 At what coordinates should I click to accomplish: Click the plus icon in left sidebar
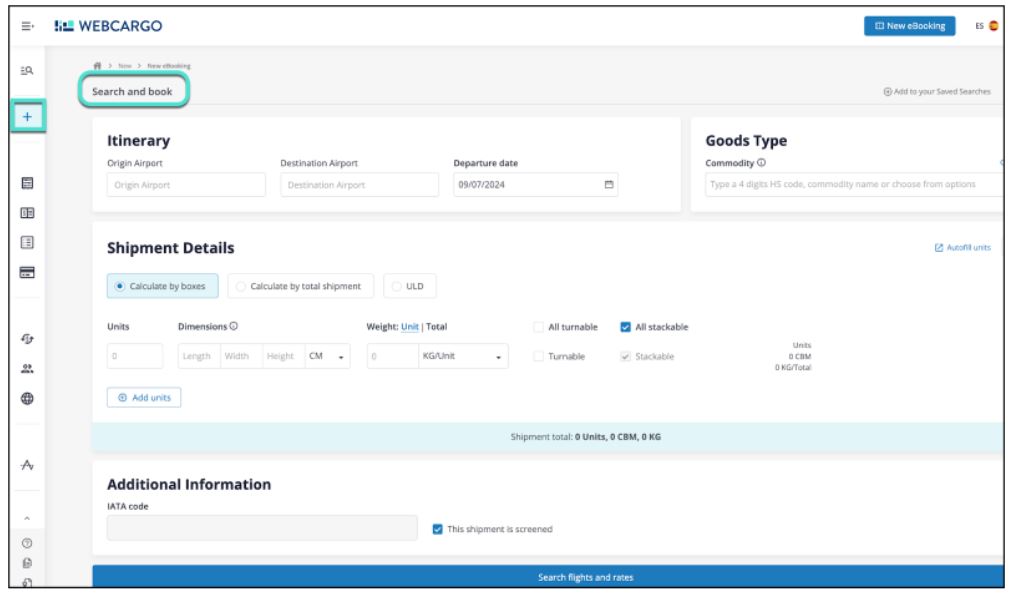[28, 117]
